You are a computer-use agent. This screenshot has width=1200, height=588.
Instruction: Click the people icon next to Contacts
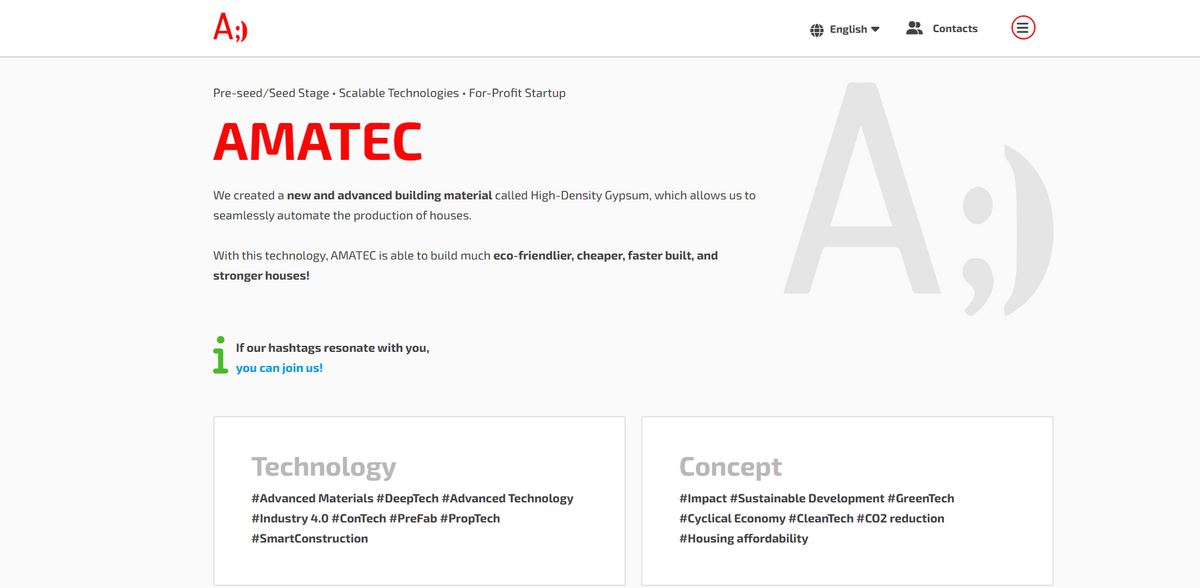914,28
